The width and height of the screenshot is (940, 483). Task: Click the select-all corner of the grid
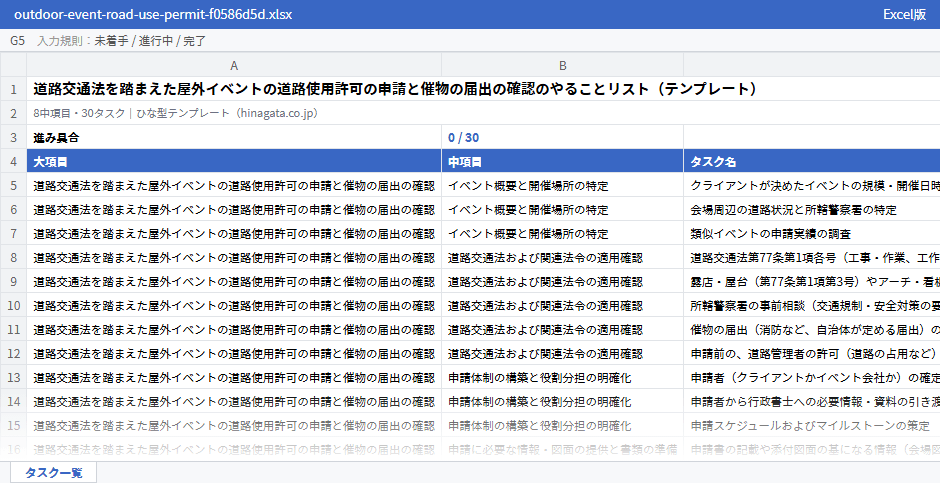click(13, 65)
